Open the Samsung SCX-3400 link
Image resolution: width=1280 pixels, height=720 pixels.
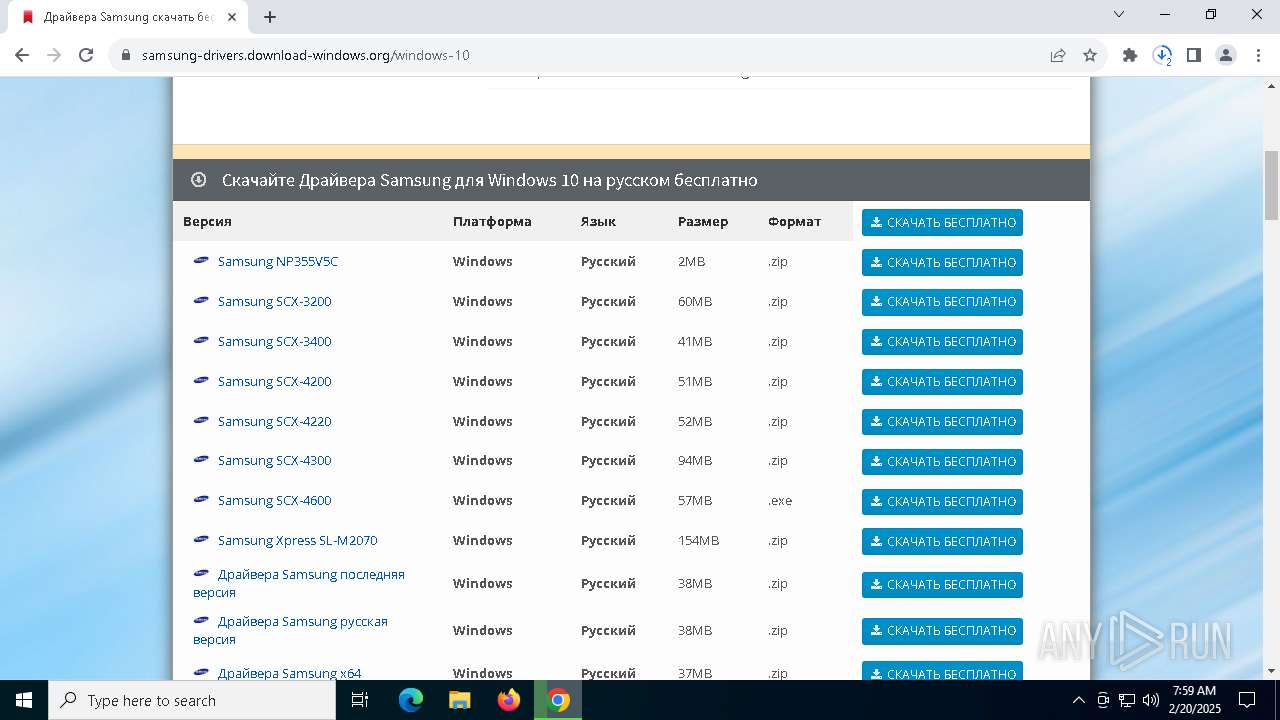[x=274, y=341]
